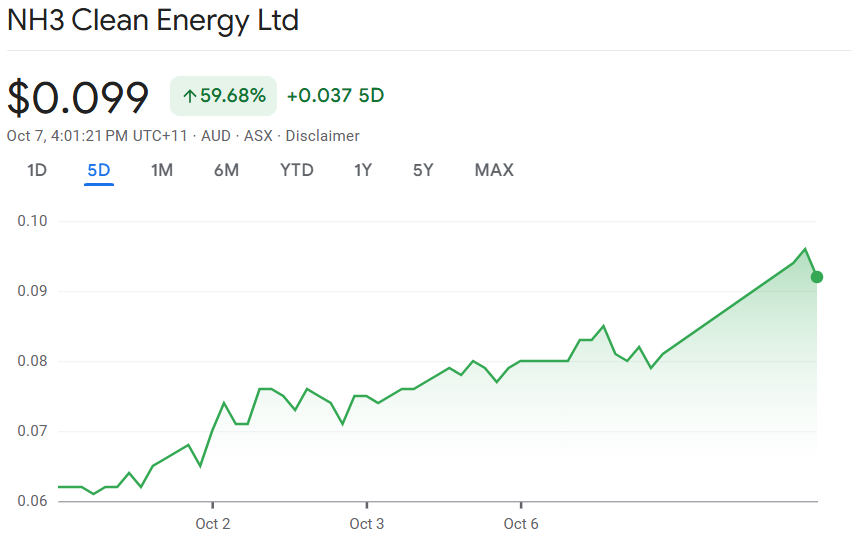Select the 5D time range tab
The height and width of the screenshot is (553, 852).
(x=99, y=170)
